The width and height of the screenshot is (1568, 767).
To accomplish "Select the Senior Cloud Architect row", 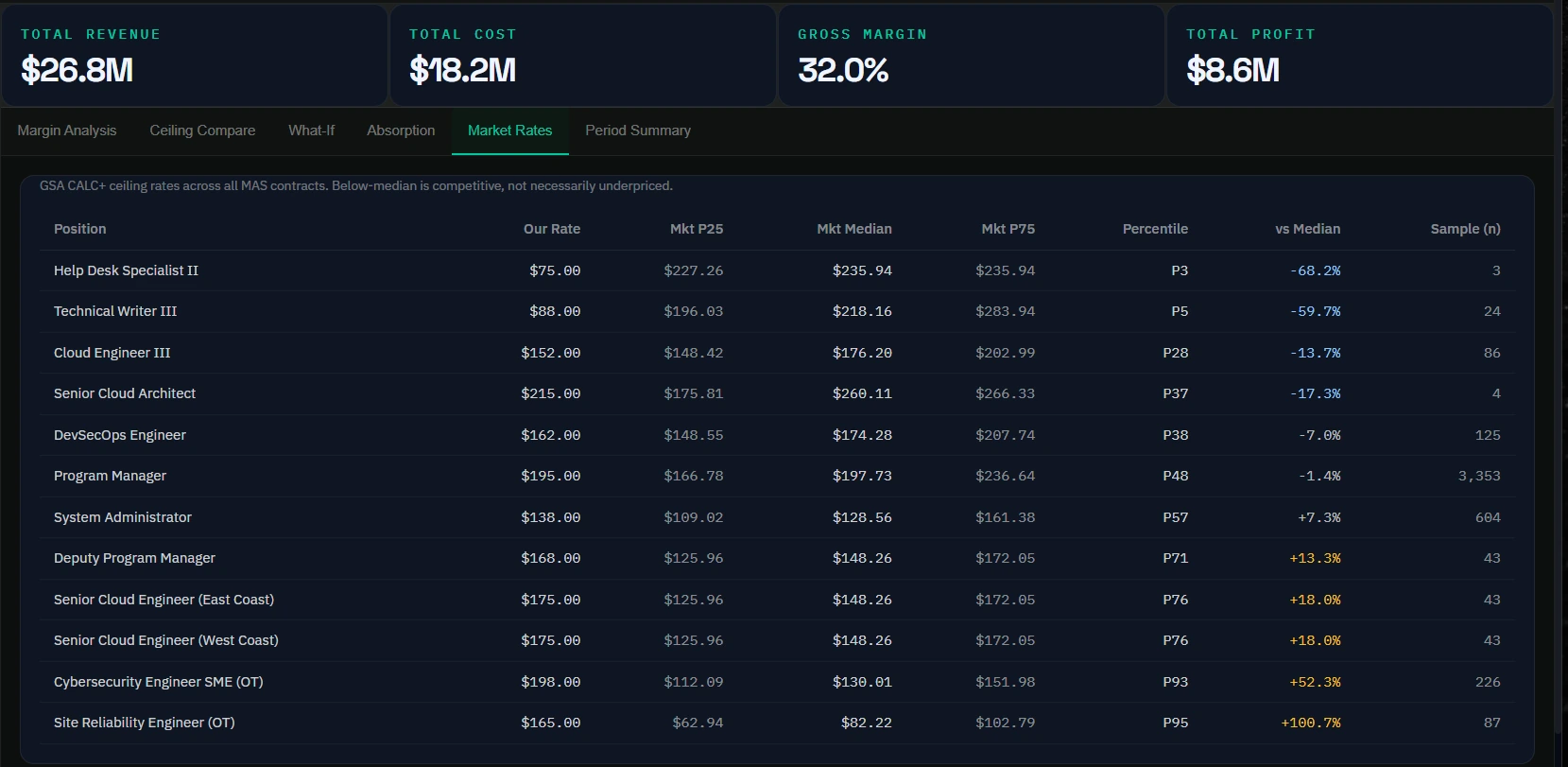I will [x=777, y=393].
